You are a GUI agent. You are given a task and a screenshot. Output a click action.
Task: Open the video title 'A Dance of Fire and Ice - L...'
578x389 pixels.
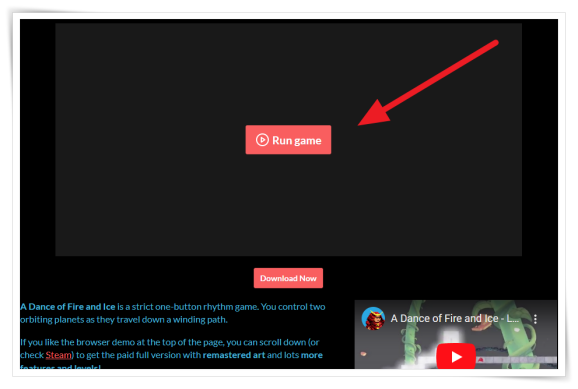coord(455,318)
